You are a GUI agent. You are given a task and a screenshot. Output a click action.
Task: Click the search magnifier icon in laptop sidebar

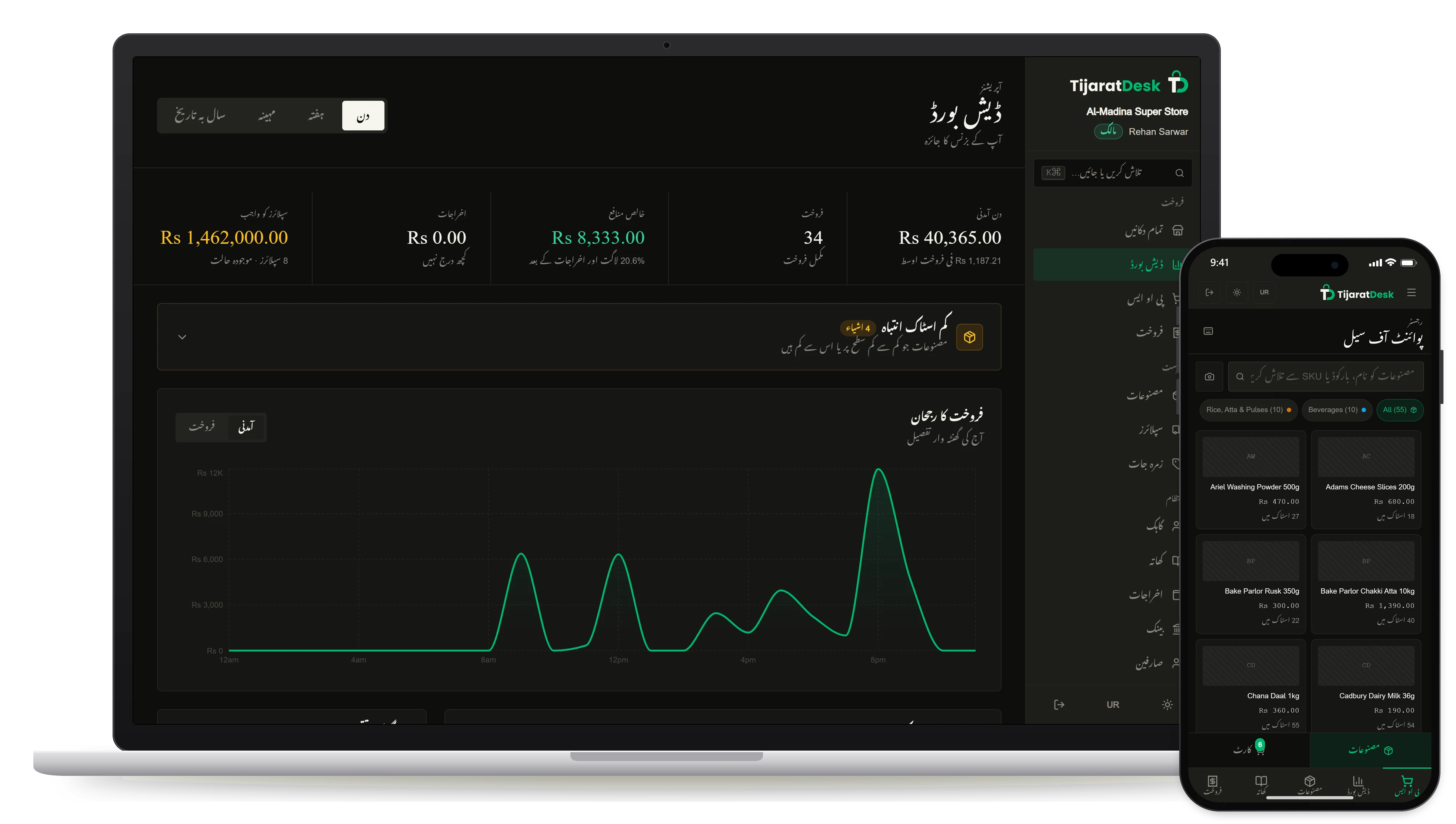1179,173
